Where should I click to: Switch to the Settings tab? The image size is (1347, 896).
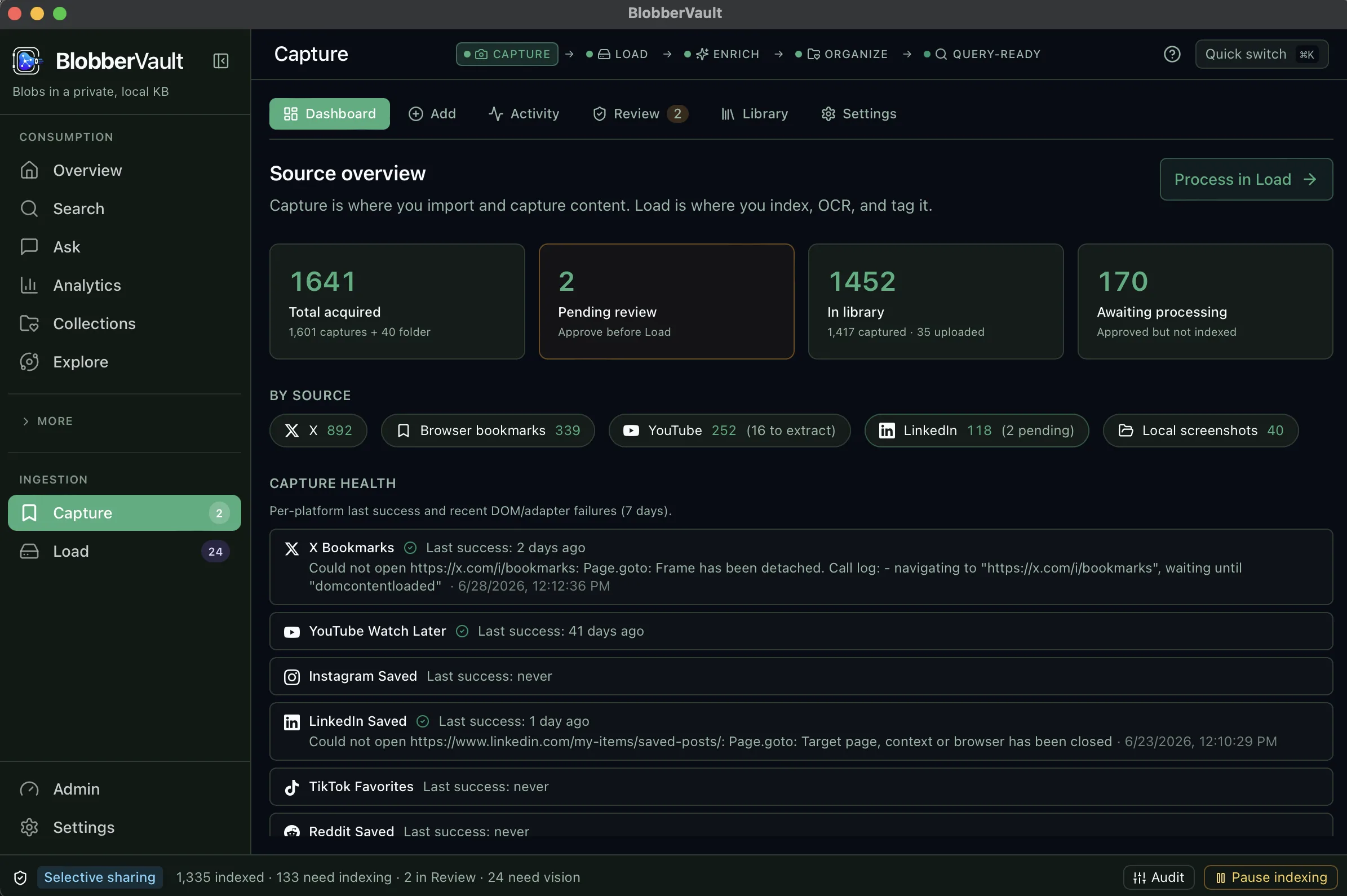coord(858,114)
